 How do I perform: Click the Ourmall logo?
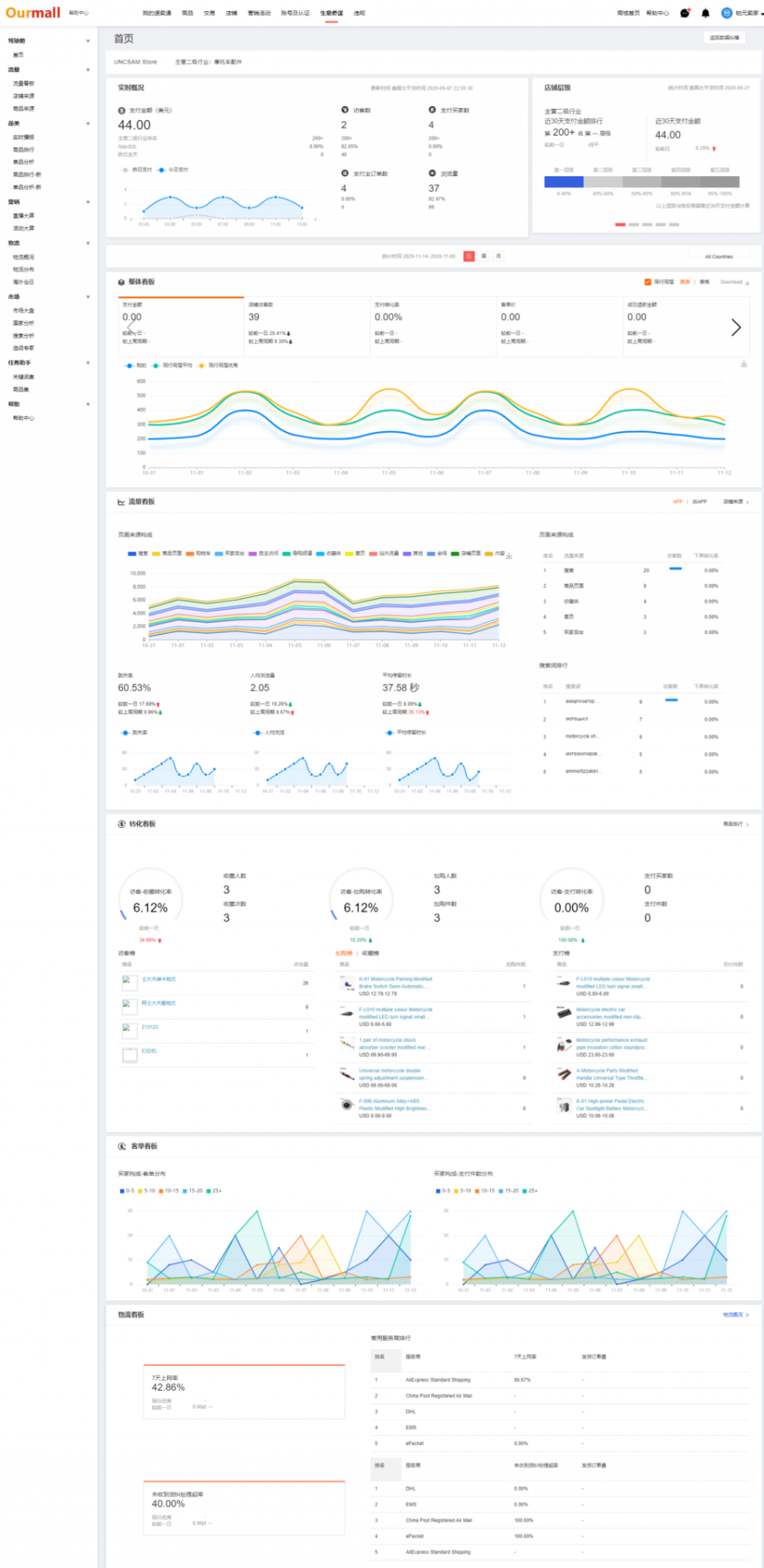point(33,13)
